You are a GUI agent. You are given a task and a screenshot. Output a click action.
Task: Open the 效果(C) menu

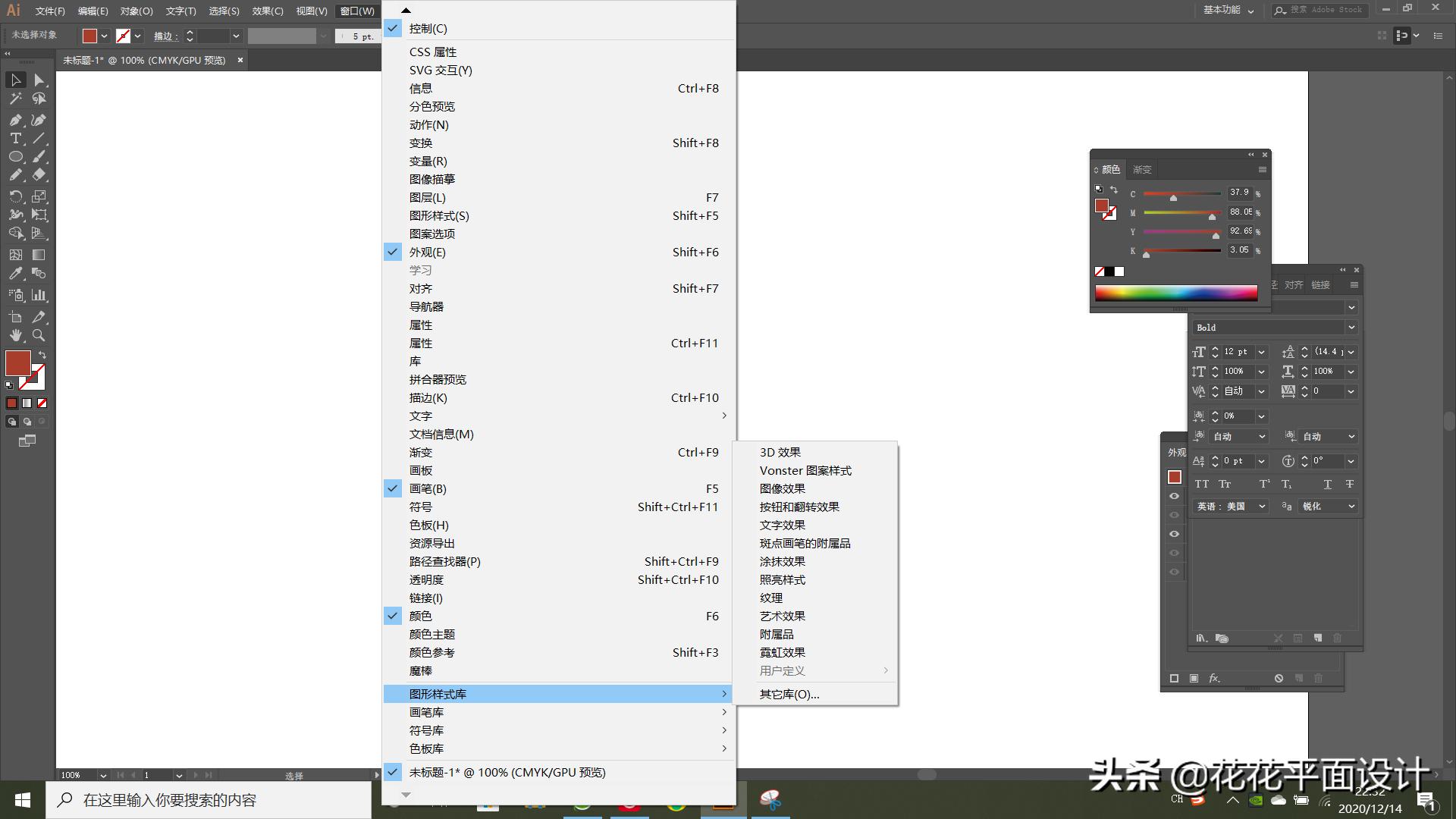[266, 11]
